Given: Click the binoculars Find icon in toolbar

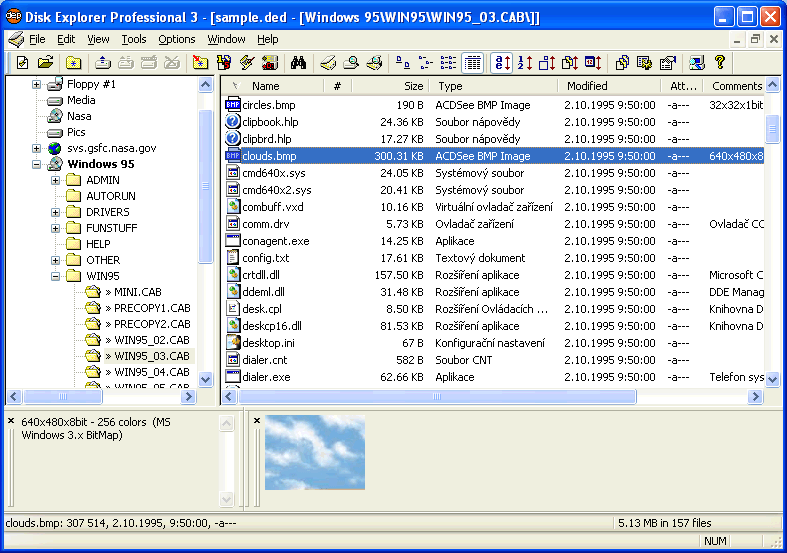Looking at the screenshot, I should 298,63.
